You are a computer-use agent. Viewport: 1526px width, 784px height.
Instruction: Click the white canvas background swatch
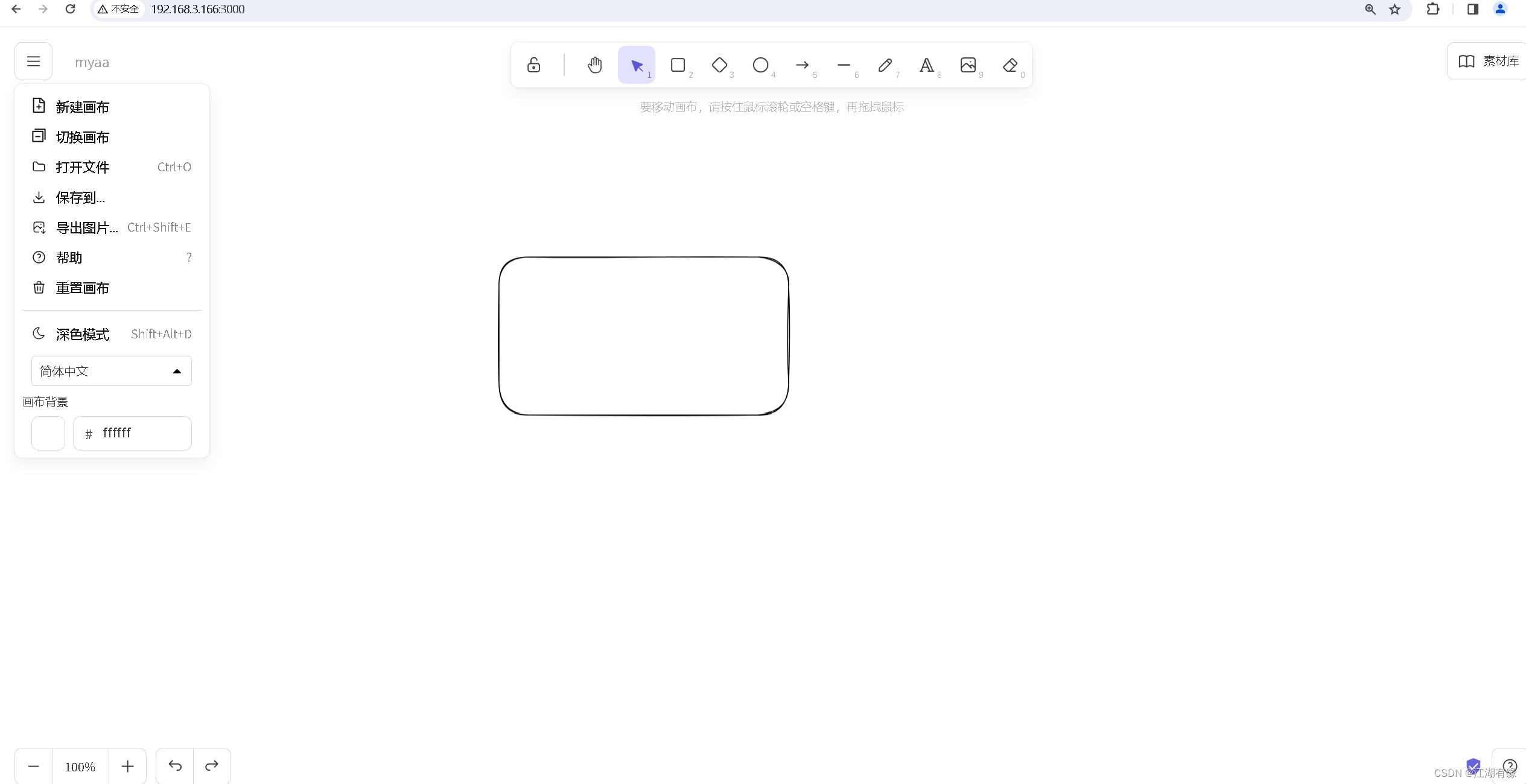[48, 433]
